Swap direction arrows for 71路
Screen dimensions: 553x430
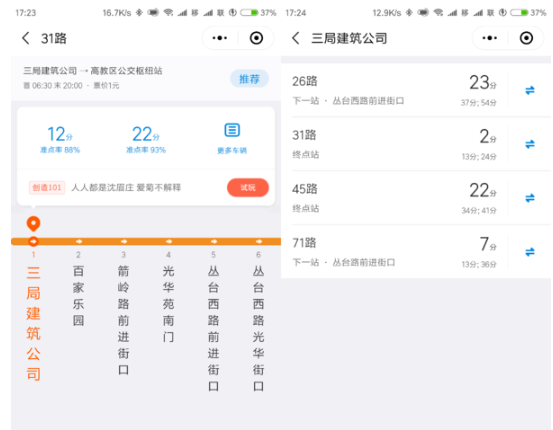click(x=530, y=252)
